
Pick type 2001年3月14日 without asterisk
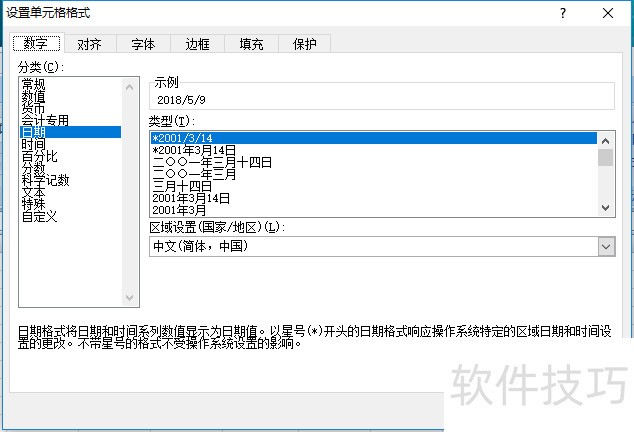pos(374,198)
